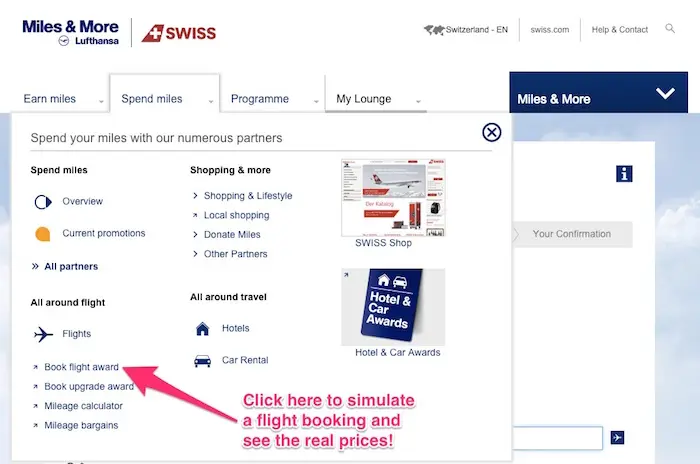700x464 pixels.
Task: Click the search magnifier icon
Action: [x=670, y=29]
